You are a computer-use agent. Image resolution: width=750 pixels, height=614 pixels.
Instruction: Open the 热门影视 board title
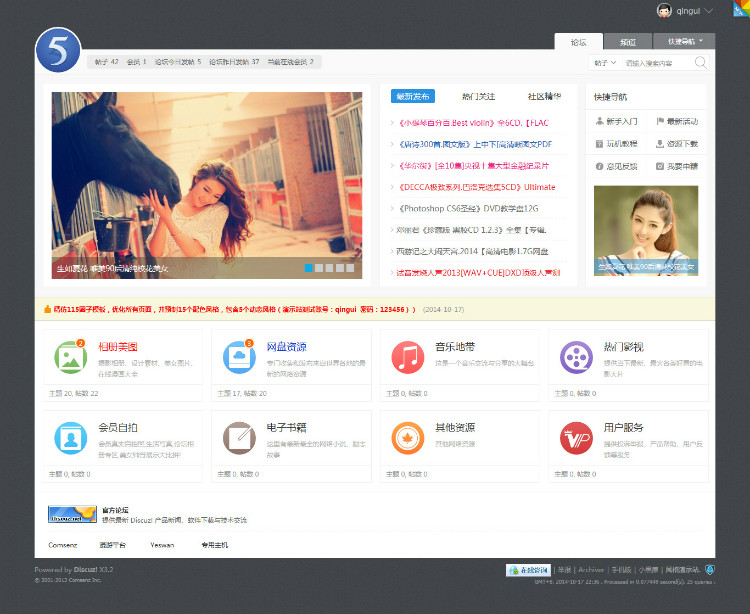pyautogui.click(x=624, y=347)
